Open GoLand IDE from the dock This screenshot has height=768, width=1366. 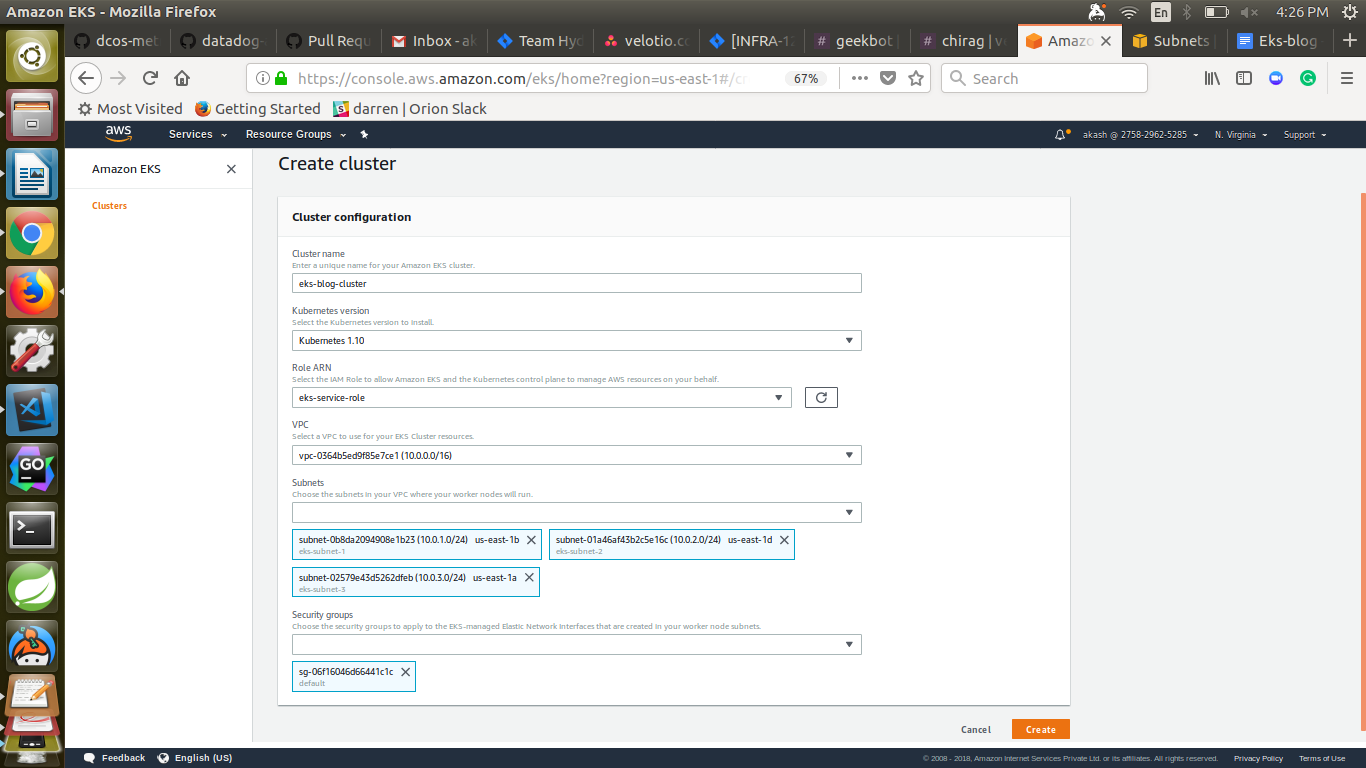point(33,470)
